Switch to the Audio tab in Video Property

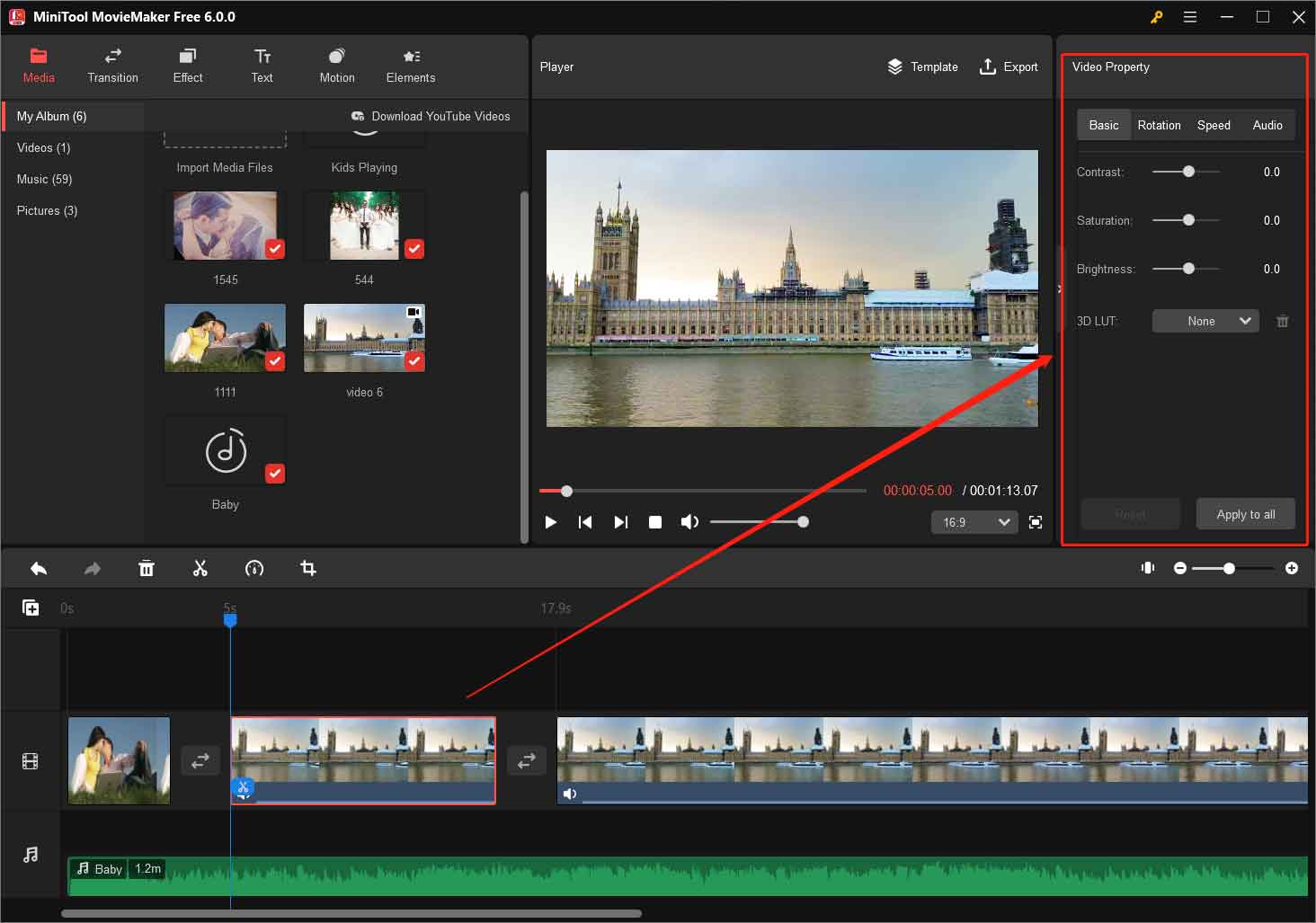pyautogui.click(x=1267, y=125)
